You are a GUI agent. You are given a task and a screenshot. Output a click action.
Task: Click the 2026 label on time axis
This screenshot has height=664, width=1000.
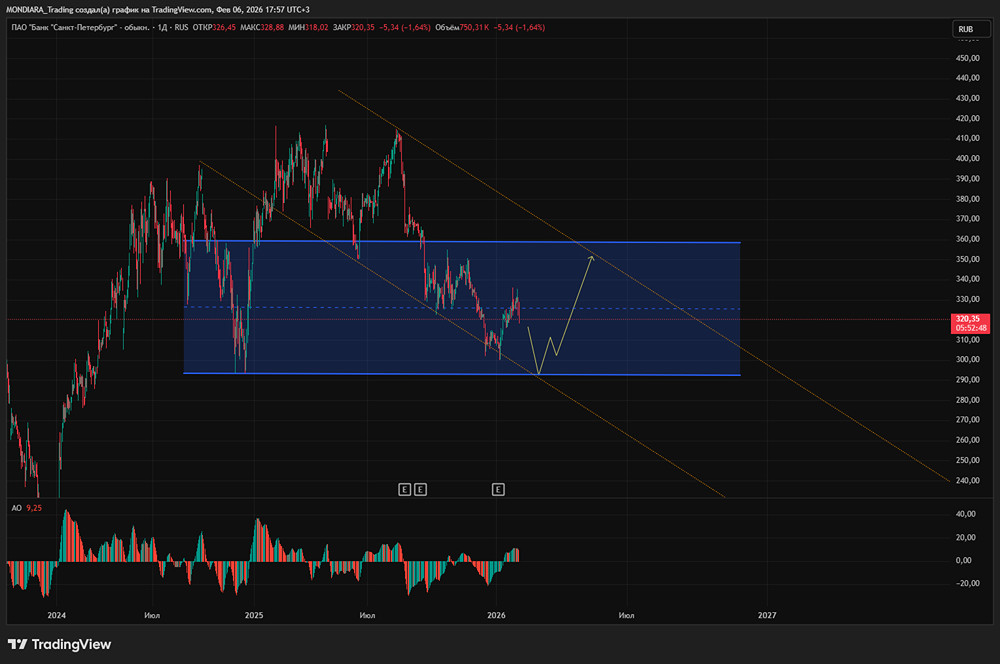tap(496, 615)
